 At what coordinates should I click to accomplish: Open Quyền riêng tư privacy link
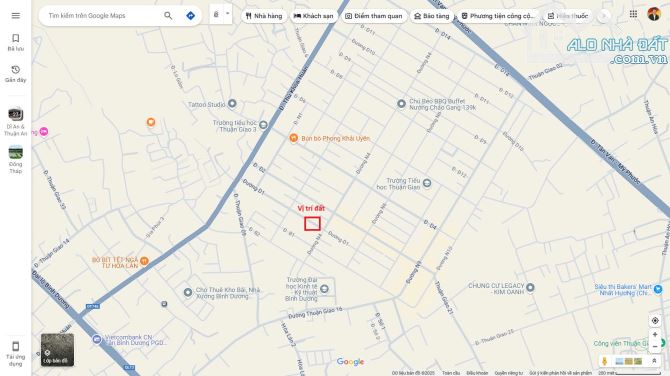tap(508, 373)
